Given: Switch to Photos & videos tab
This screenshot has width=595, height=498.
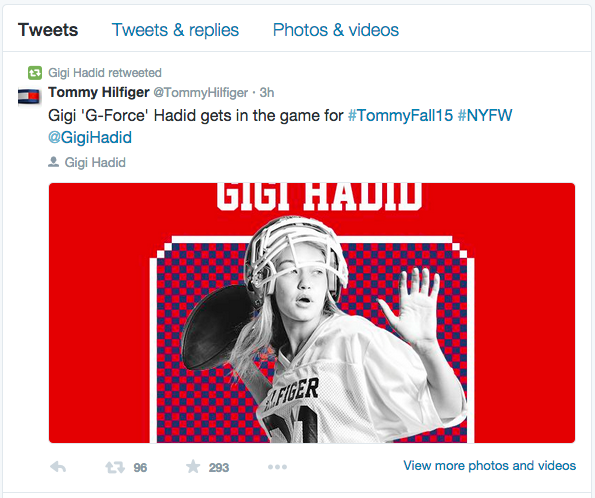Looking at the screenshot, I should coord(336,30).
